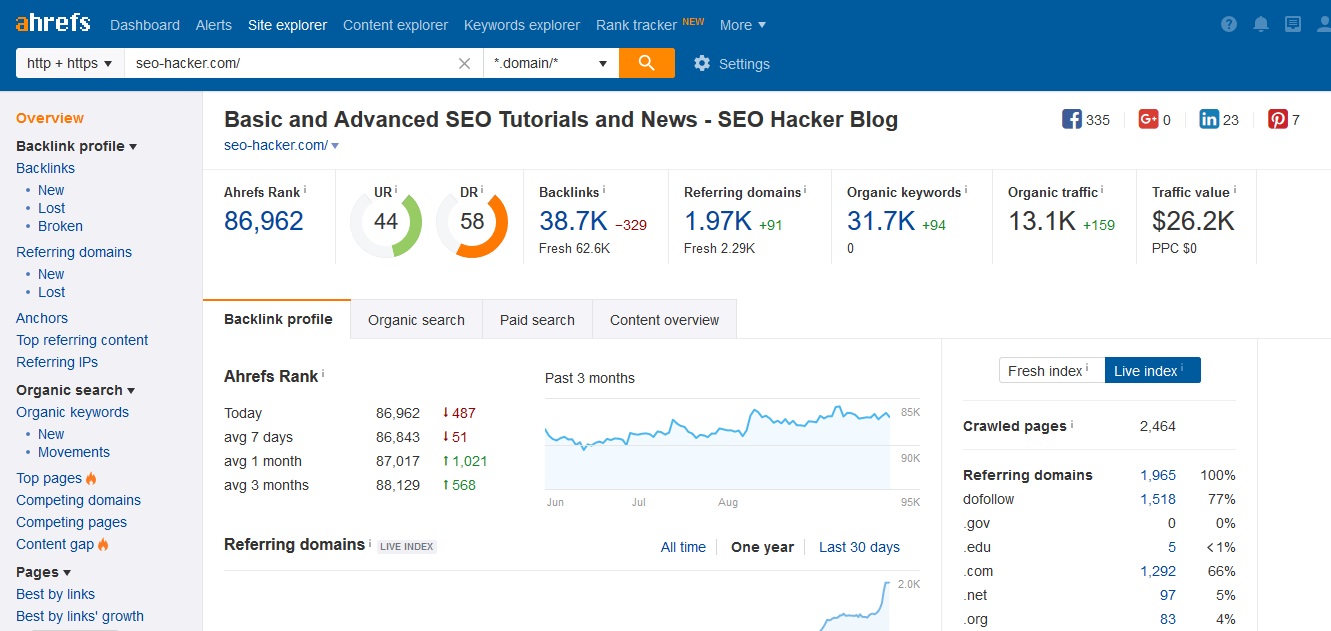Click the Facebook share count icon
This screenshot has height=631, width=1331.
(x=1072, y=119)
